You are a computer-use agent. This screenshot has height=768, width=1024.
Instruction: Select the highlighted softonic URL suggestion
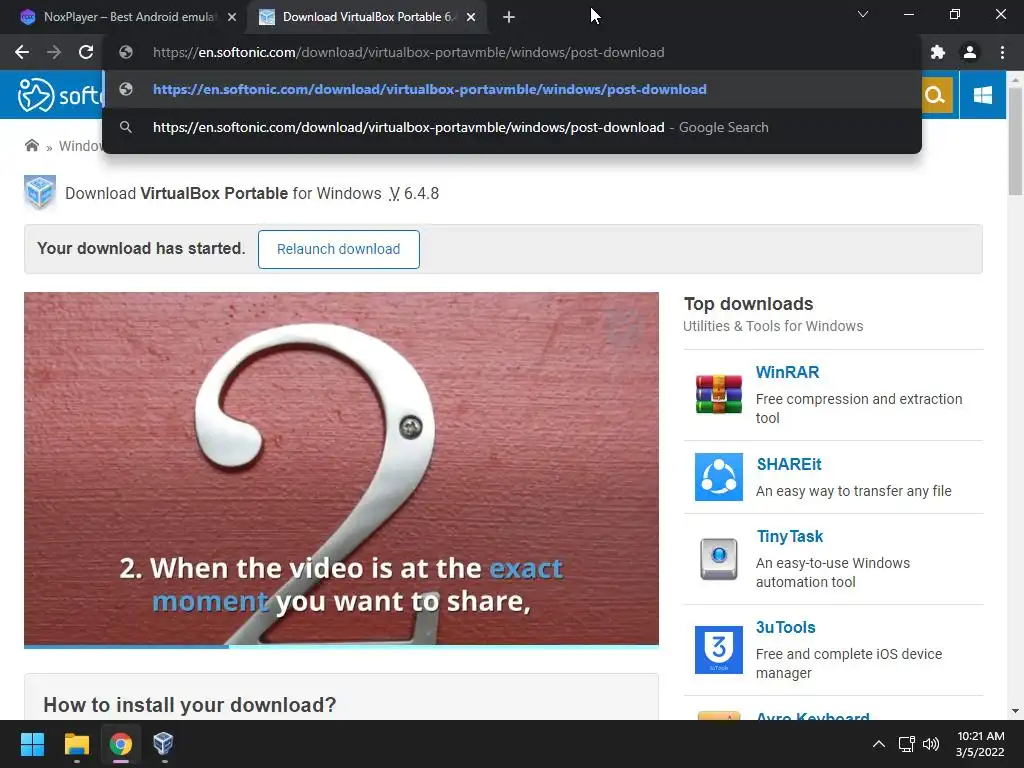pyautogui.click(x=512, y=89)
